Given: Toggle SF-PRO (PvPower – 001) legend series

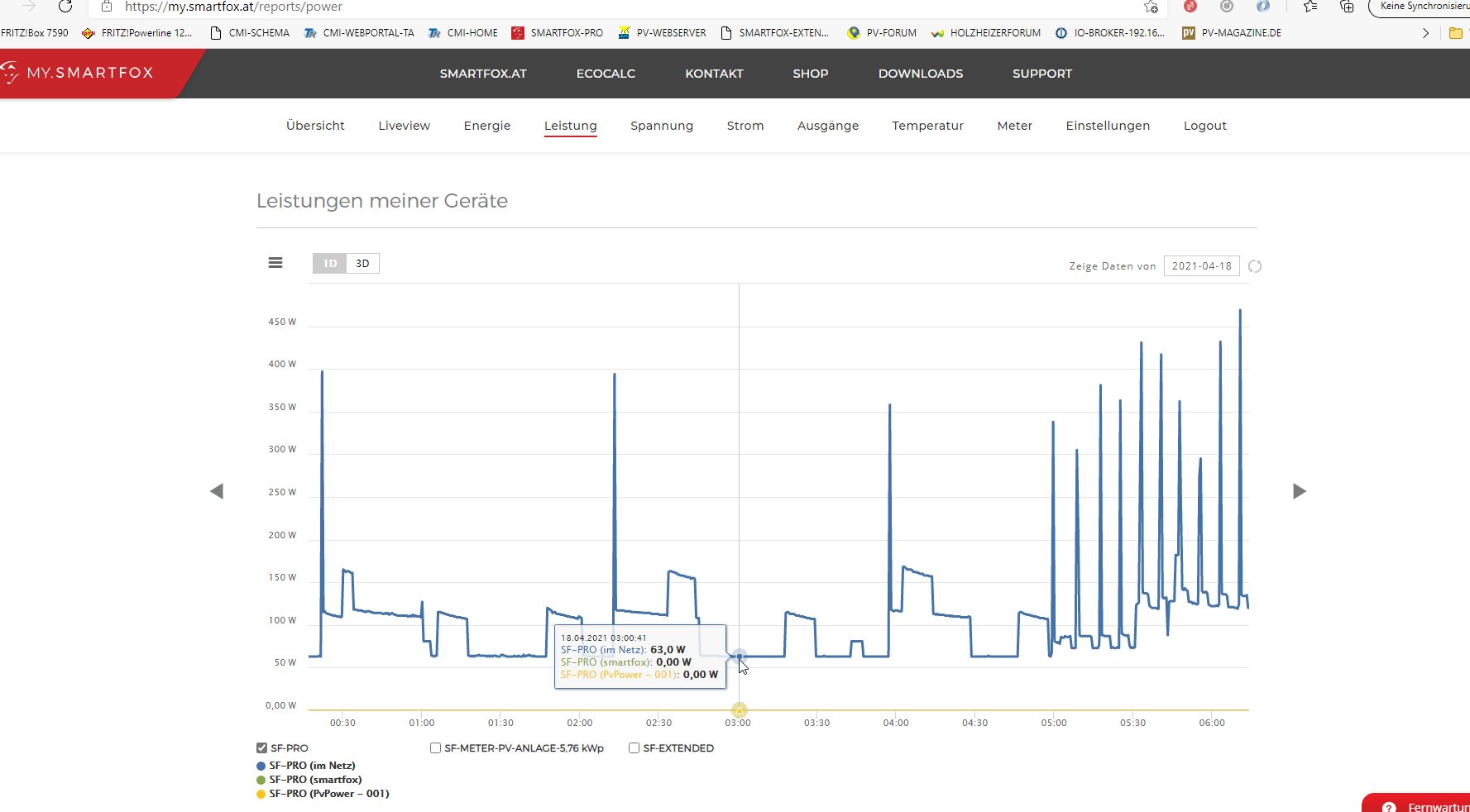Looking at the screenshot, I should pyautogui.click(x=323, y=794).
